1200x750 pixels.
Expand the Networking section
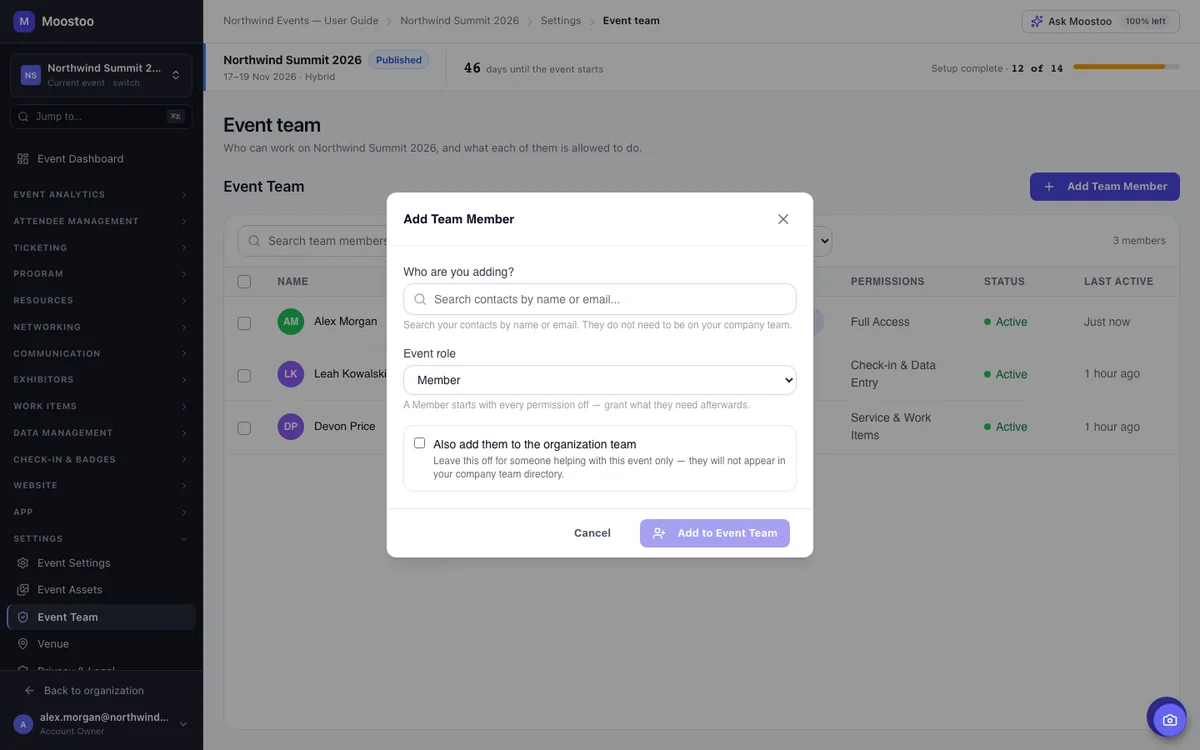(101, 327)
